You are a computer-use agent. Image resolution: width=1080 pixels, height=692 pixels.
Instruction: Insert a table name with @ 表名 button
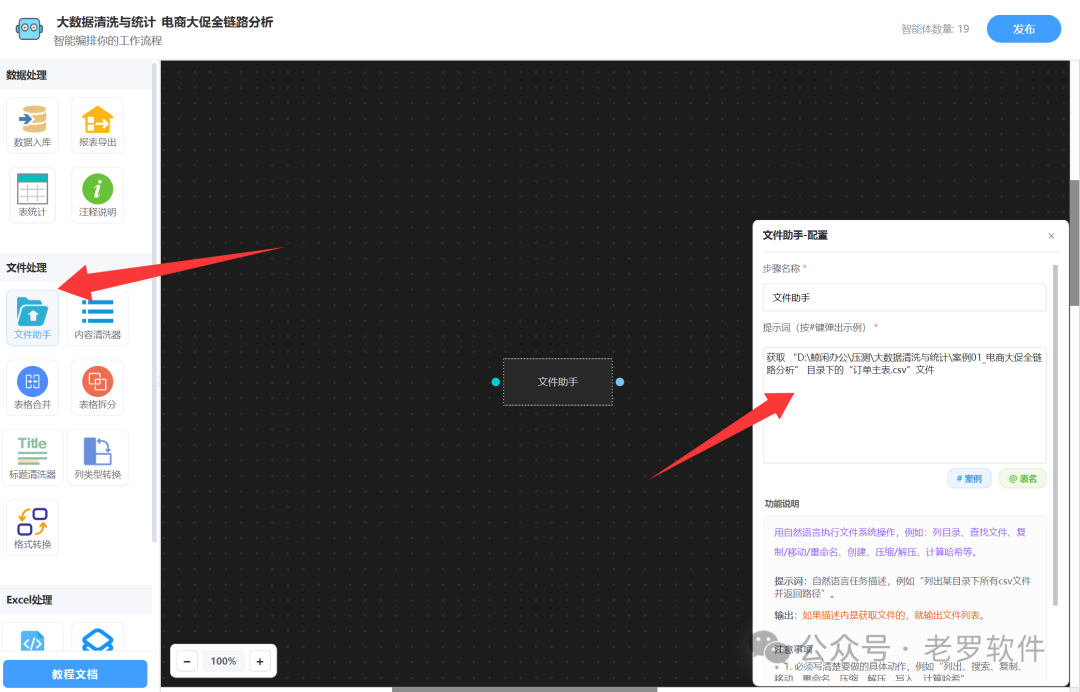click(x=1023, y=479)
